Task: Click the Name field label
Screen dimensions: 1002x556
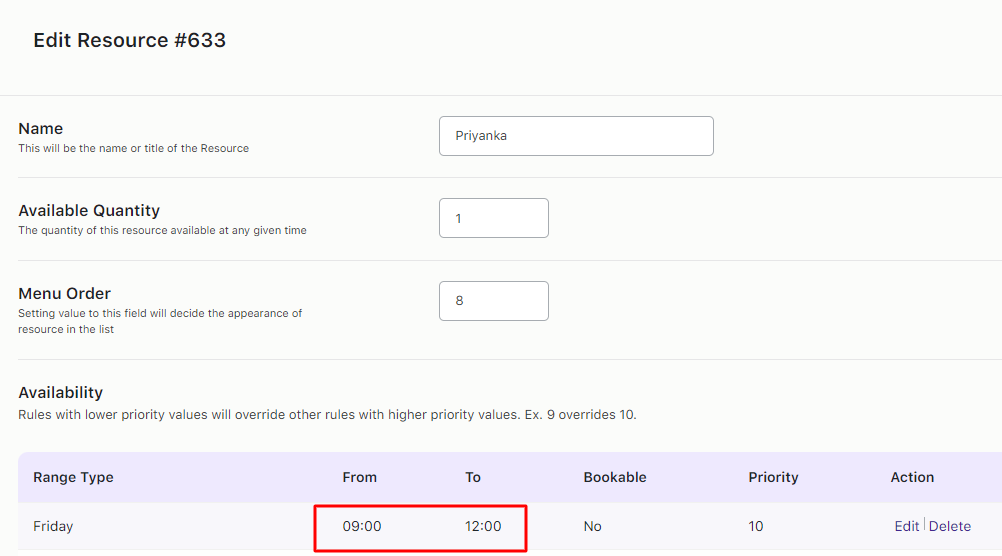Action: coord(40,128)
